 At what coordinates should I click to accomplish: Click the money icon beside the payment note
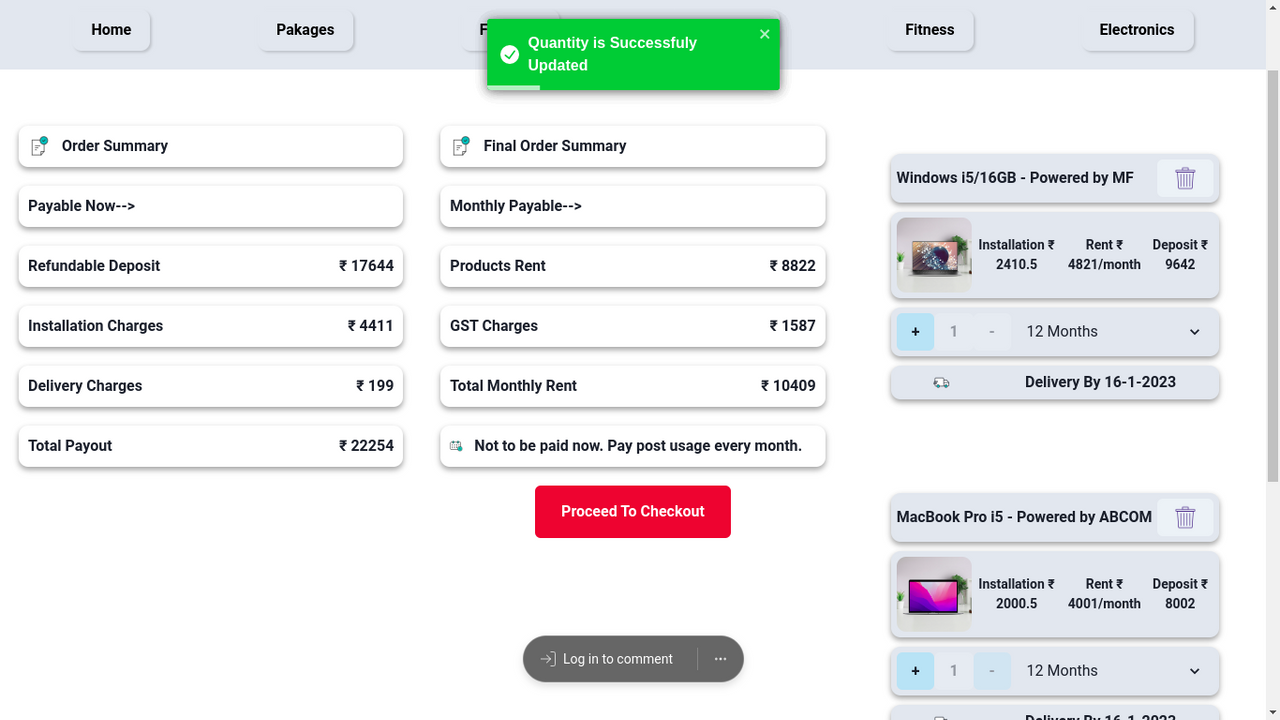pyautogui.click(x=456, y=445)
